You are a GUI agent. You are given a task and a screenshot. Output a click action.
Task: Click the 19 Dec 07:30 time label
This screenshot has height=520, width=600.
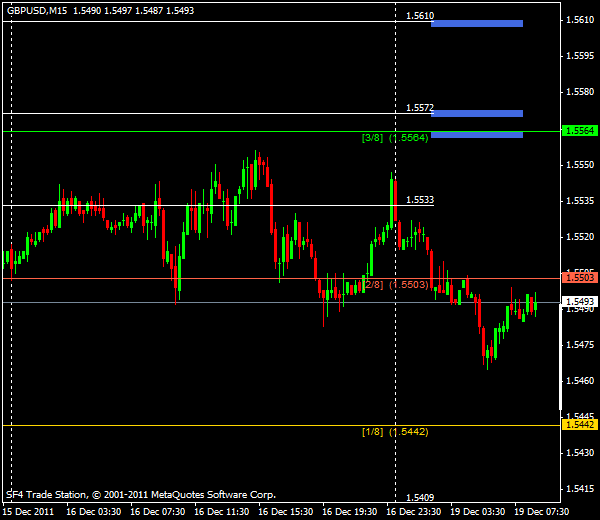click(544, 510)
